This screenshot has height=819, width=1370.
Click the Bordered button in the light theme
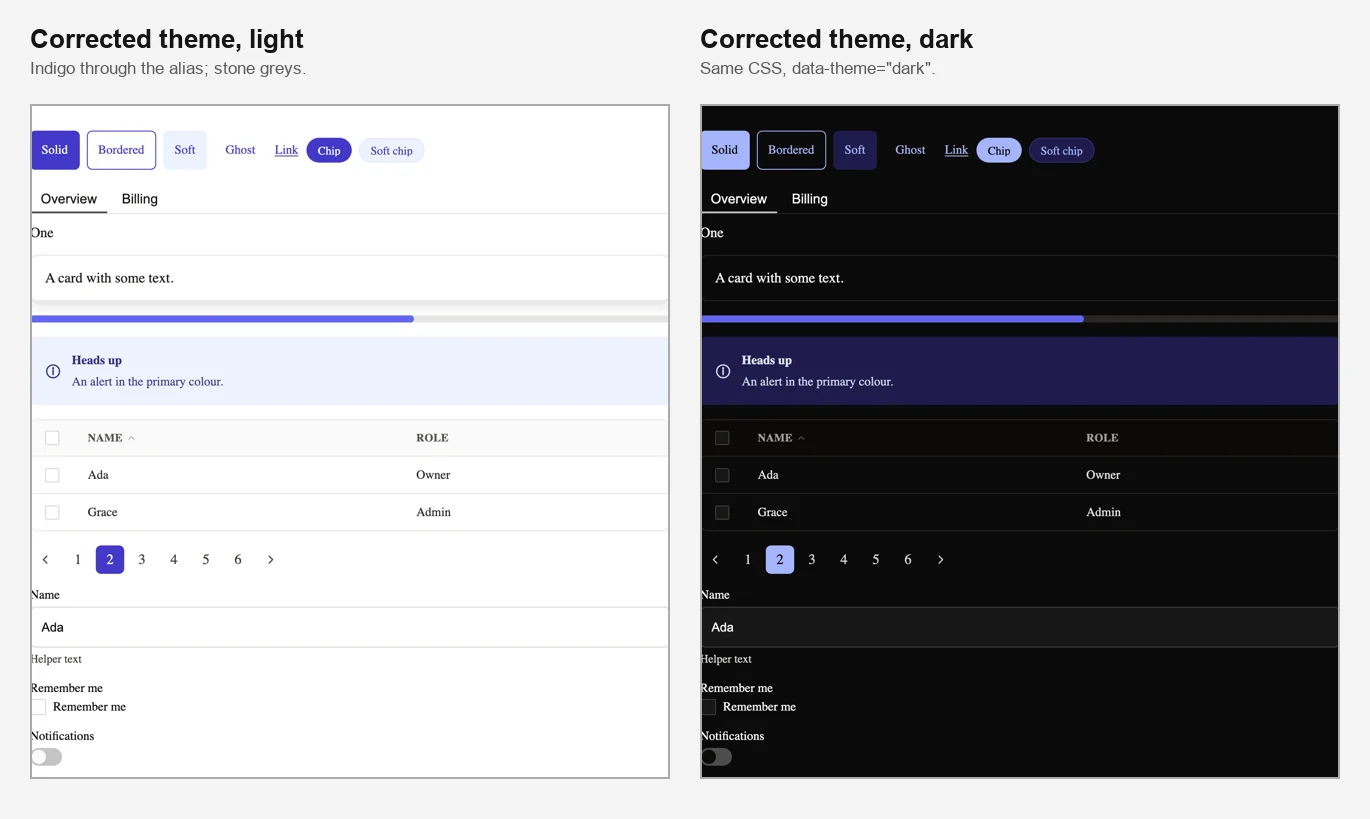click(x=121, y=150)
